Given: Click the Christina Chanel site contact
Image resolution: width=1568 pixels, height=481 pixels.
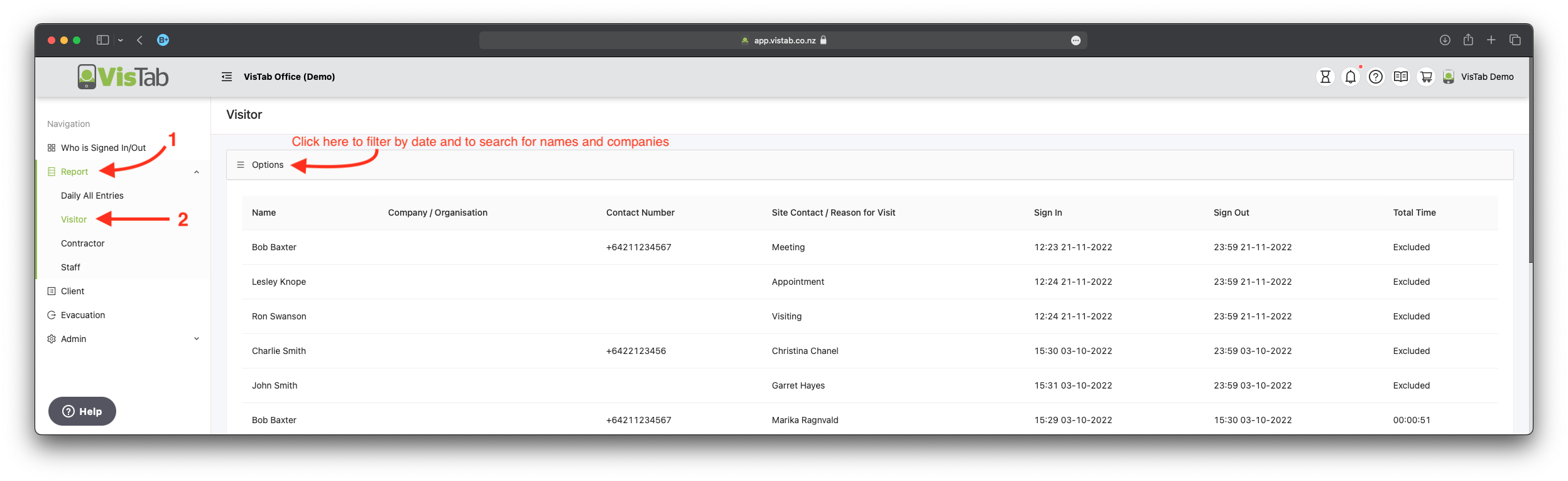Looking at the screenshot, I should [x=805, y=351].
